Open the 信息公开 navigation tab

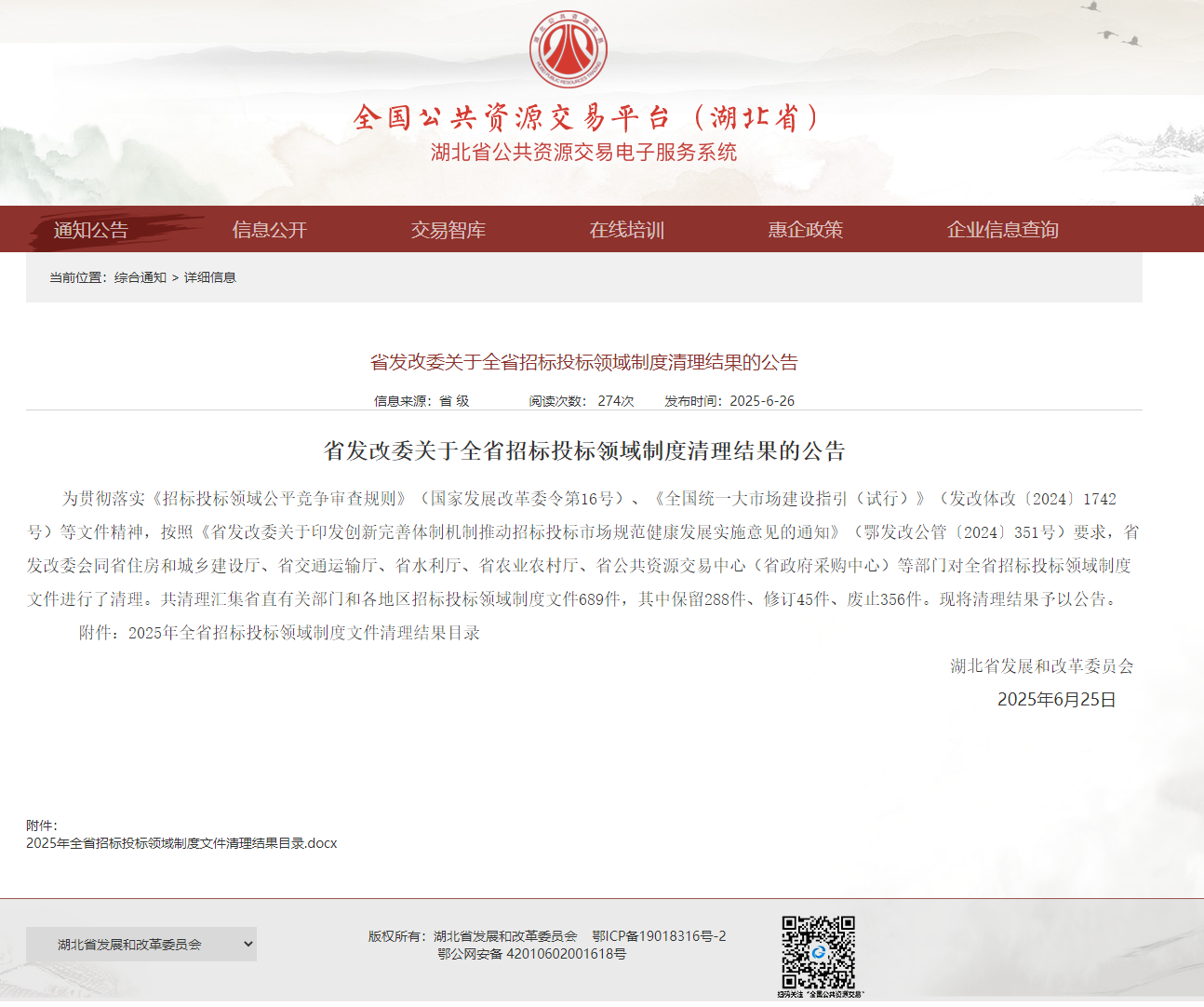(269, 230)
